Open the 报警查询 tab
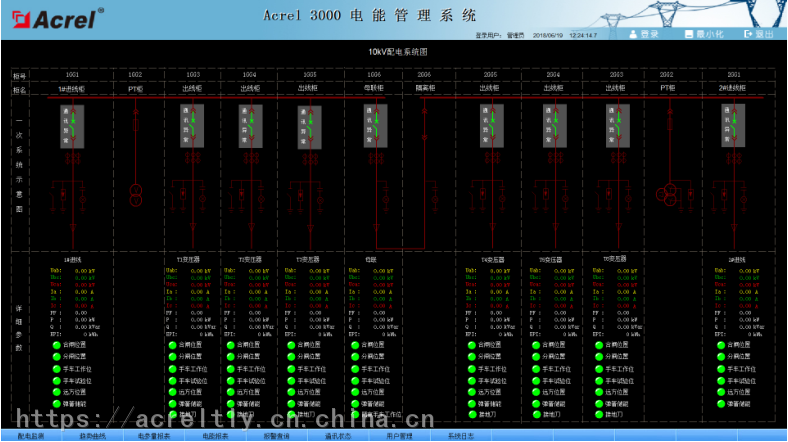The width and height of the screenshot is (788, 442). (276, 436)
